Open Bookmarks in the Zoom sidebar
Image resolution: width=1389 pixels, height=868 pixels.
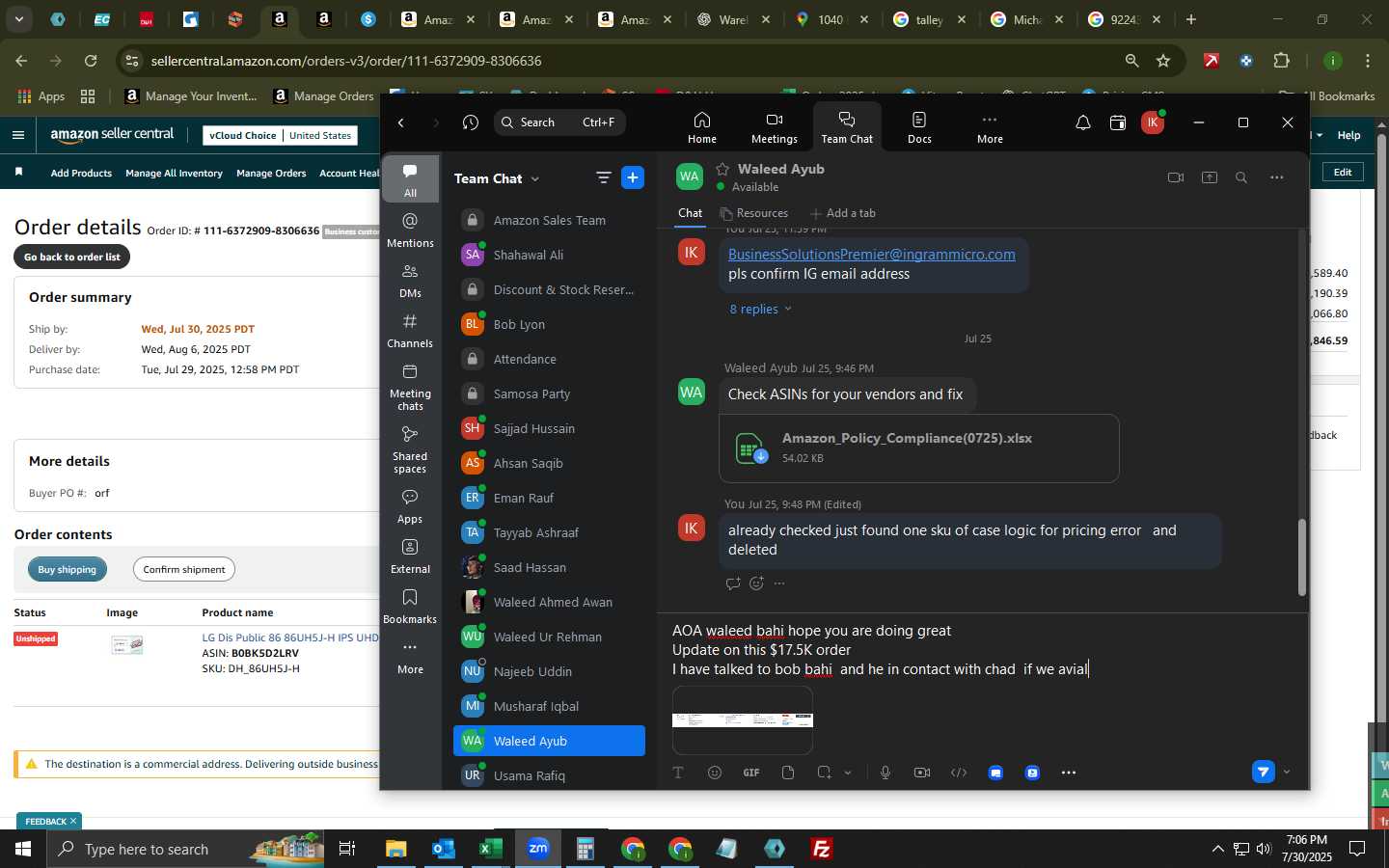pos(410,607)
